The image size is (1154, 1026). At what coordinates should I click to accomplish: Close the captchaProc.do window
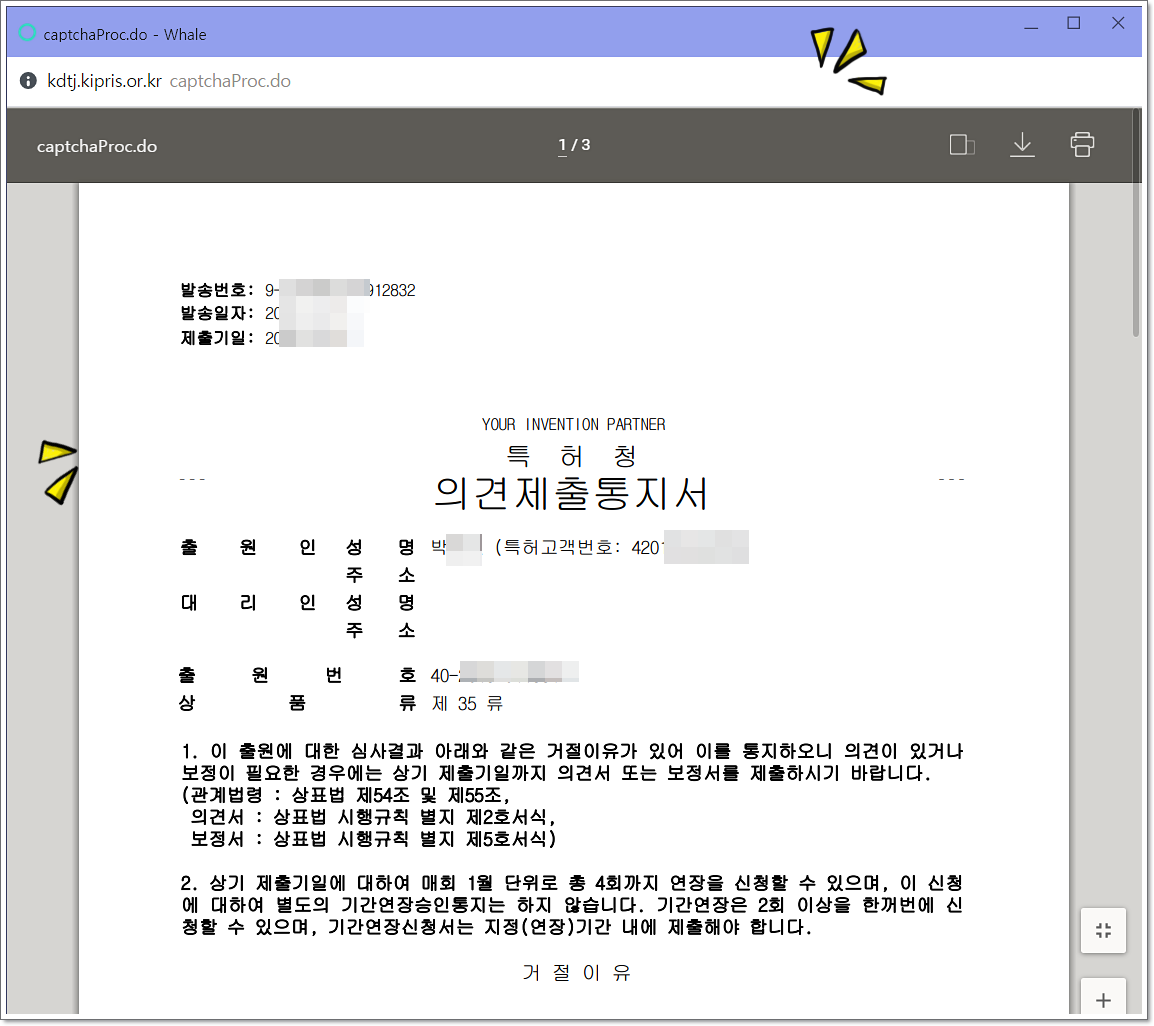(1118, 24)
